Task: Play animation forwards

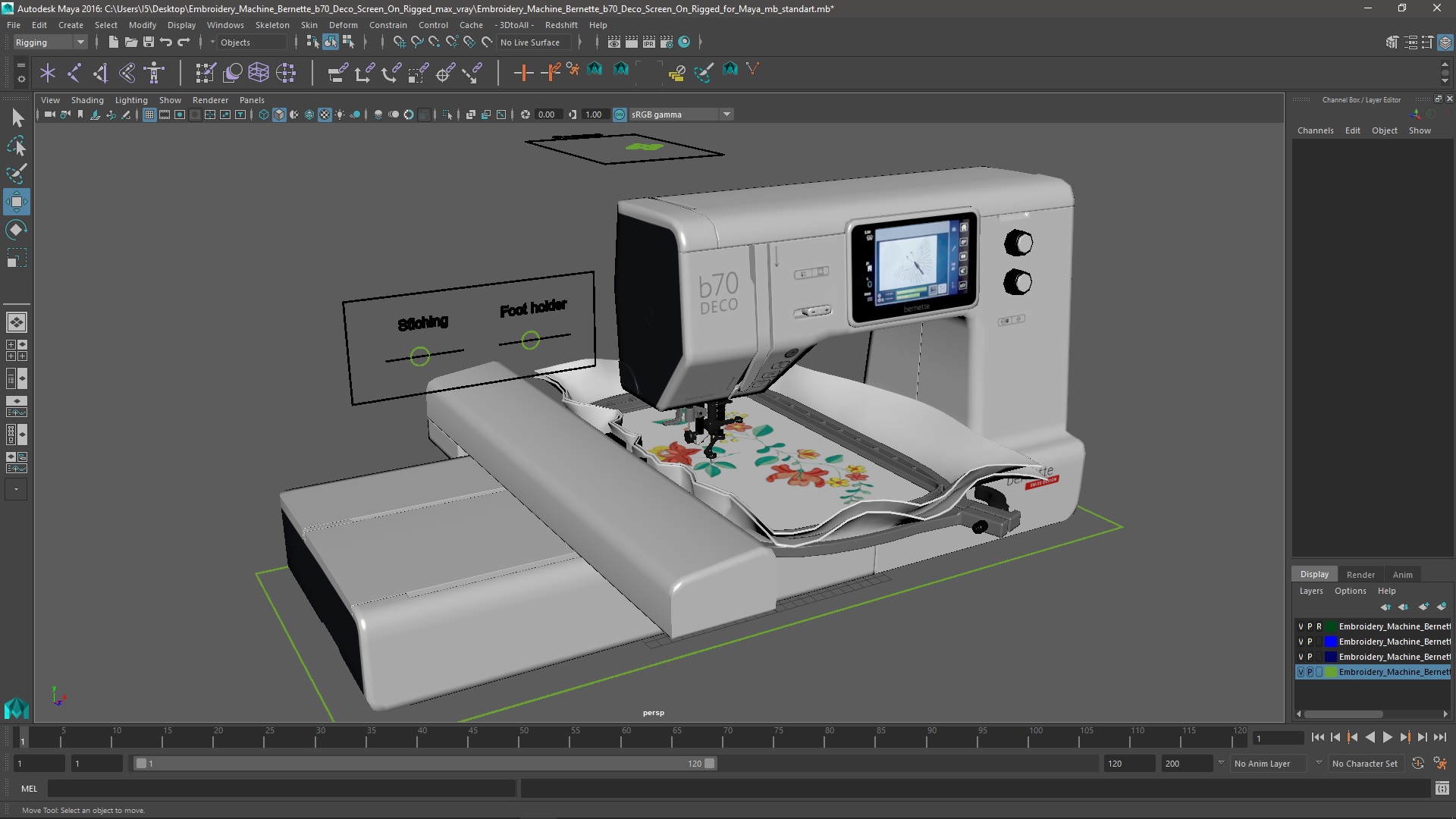Action: click(x=1387, y=738)
